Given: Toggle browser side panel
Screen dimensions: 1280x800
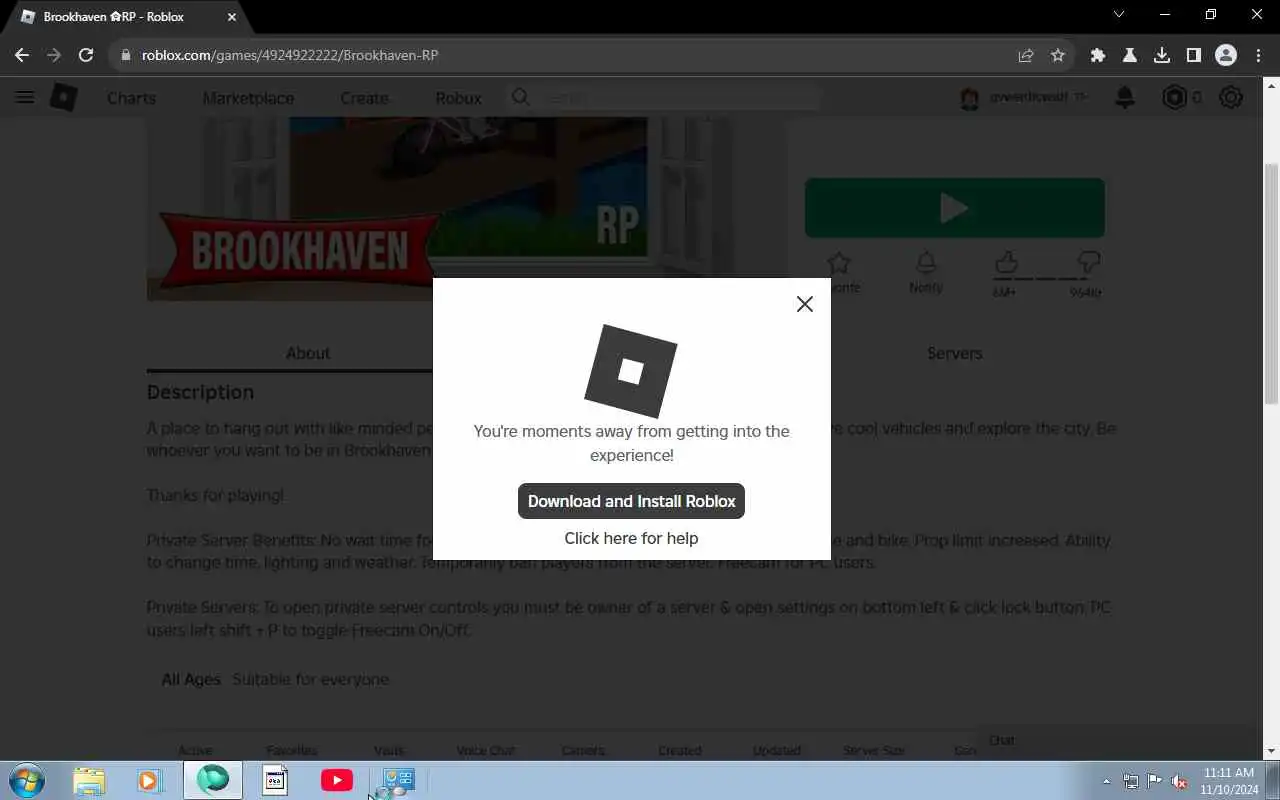Looking at the screenshot, I should tap(1194, 55).
